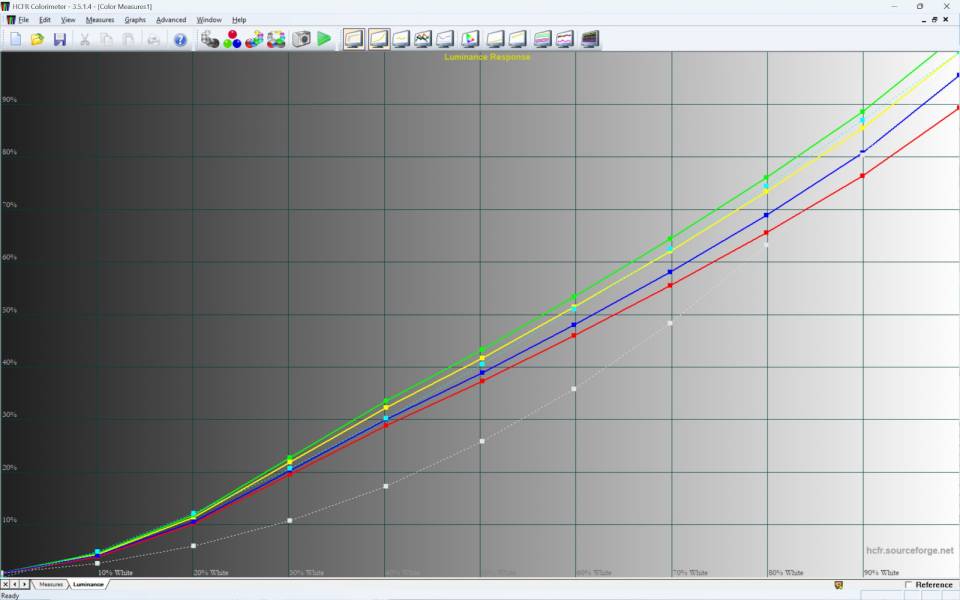This screenshot has height=600, width=960.
Task: Open a file with the yellow folder icon
Action: pyautogui.click(x=37, y=39)
